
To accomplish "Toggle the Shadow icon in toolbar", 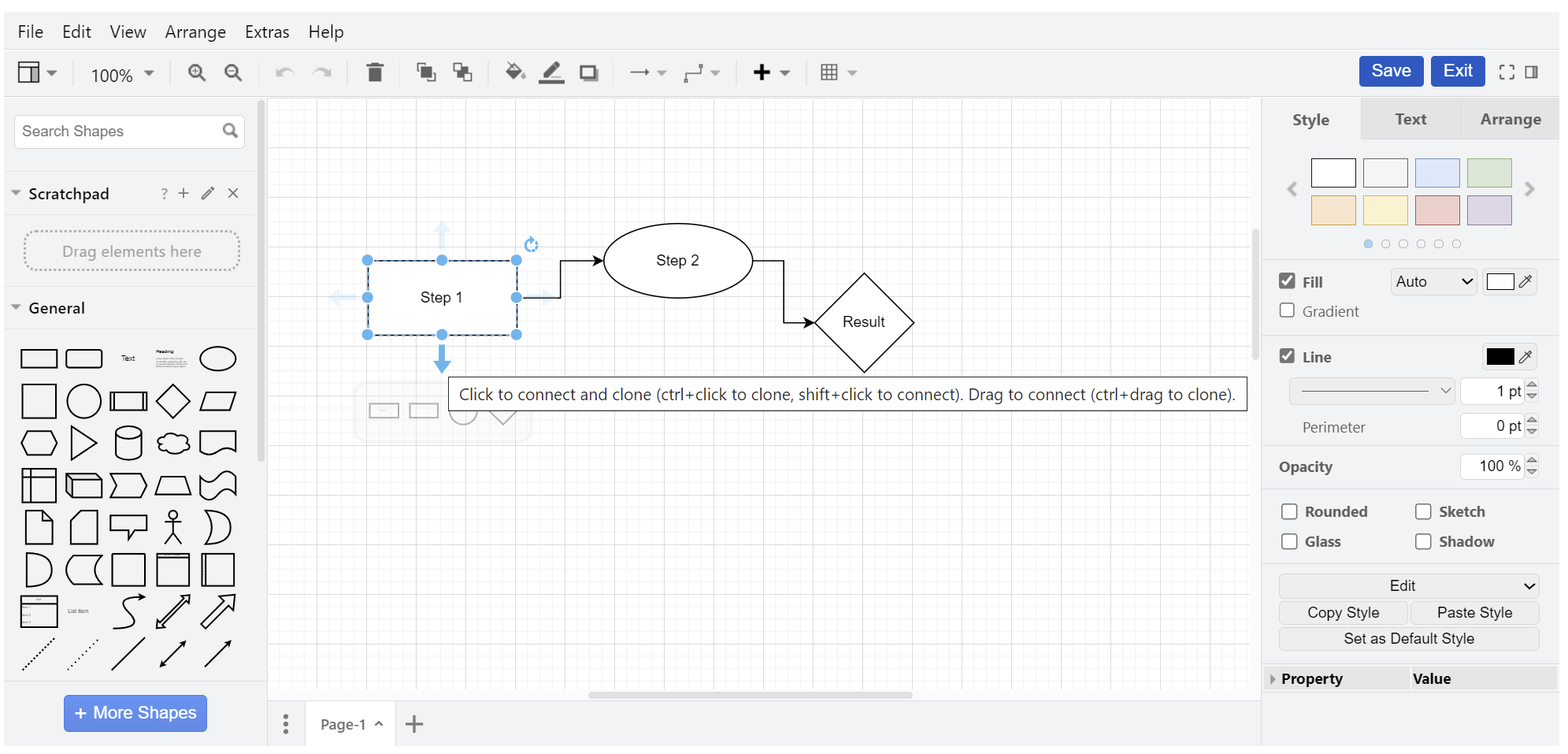I will [588, 73].
